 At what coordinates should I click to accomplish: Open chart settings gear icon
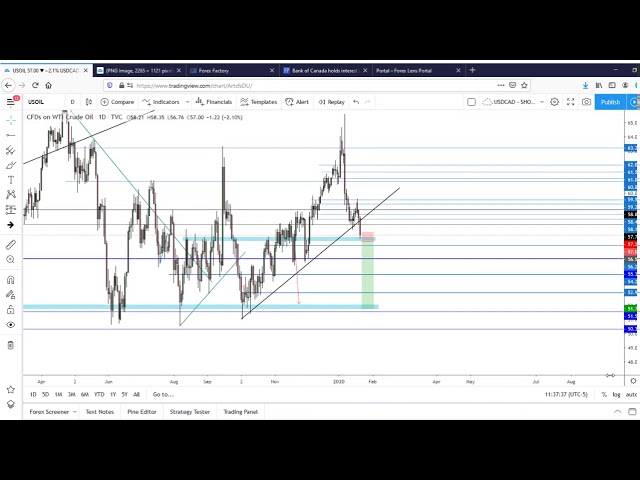(555, 102)
